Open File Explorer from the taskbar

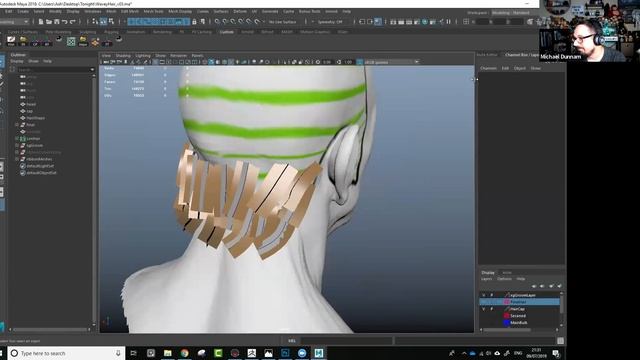coord(168,353)
